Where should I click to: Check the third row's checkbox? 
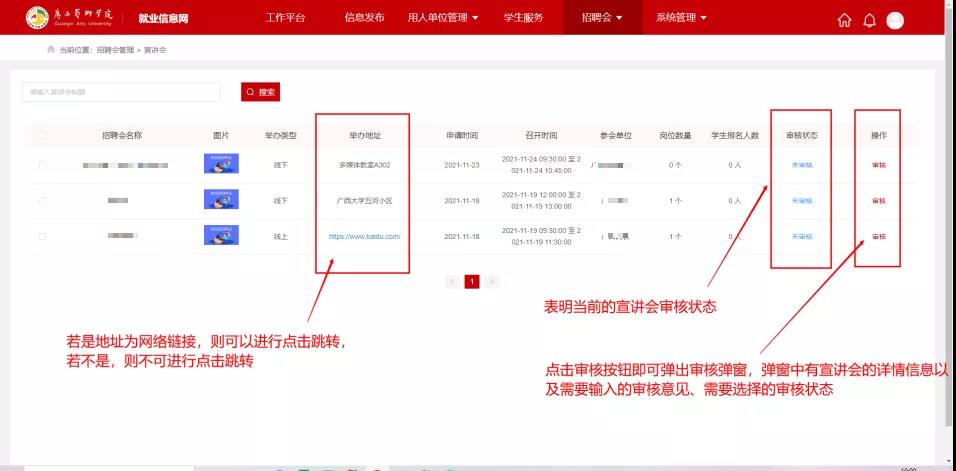42,236
